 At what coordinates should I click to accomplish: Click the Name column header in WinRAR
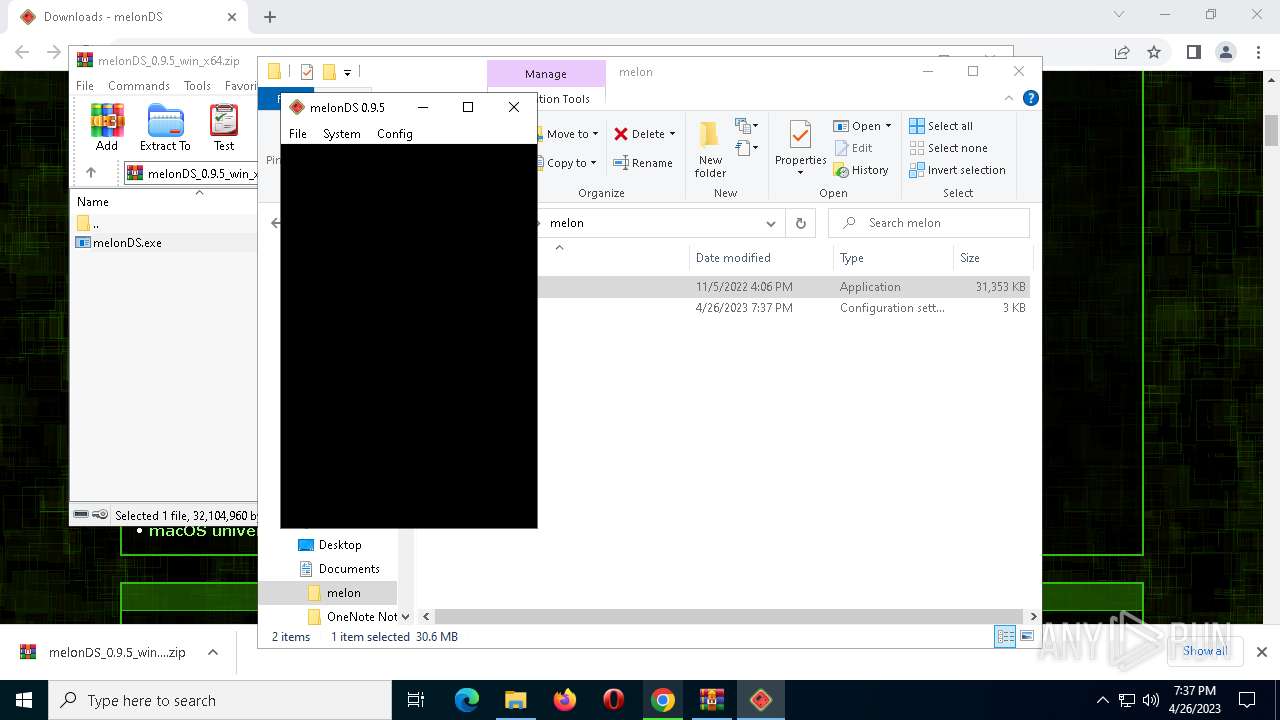[93, 202]
